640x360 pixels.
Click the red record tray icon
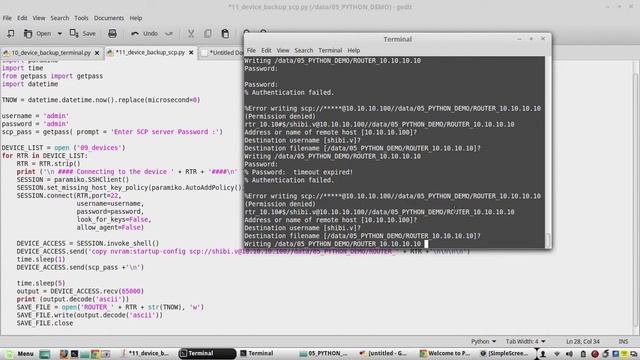[595, 354]
